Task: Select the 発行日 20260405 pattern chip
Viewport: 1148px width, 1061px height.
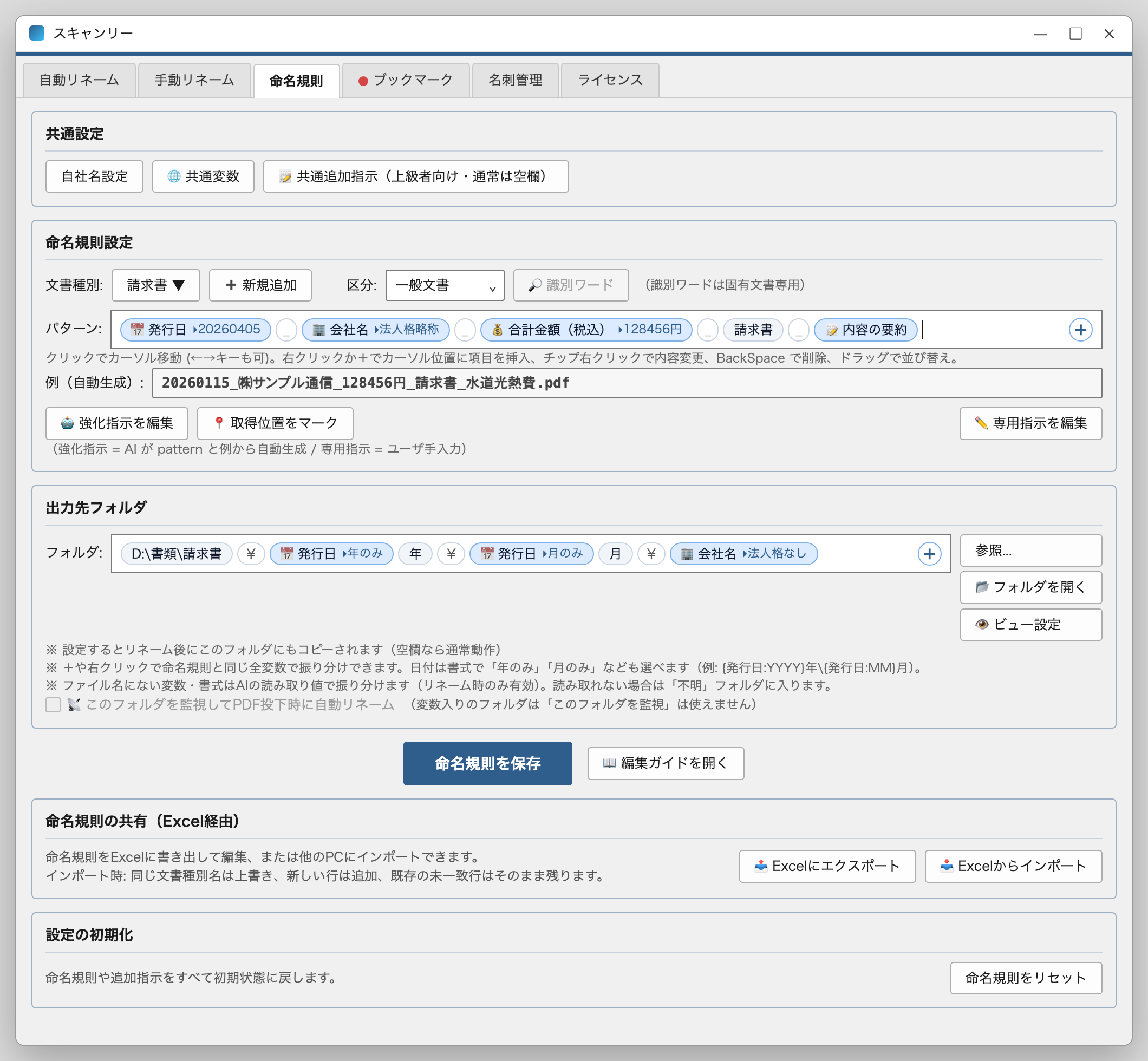Action: (x=195, y=330)
